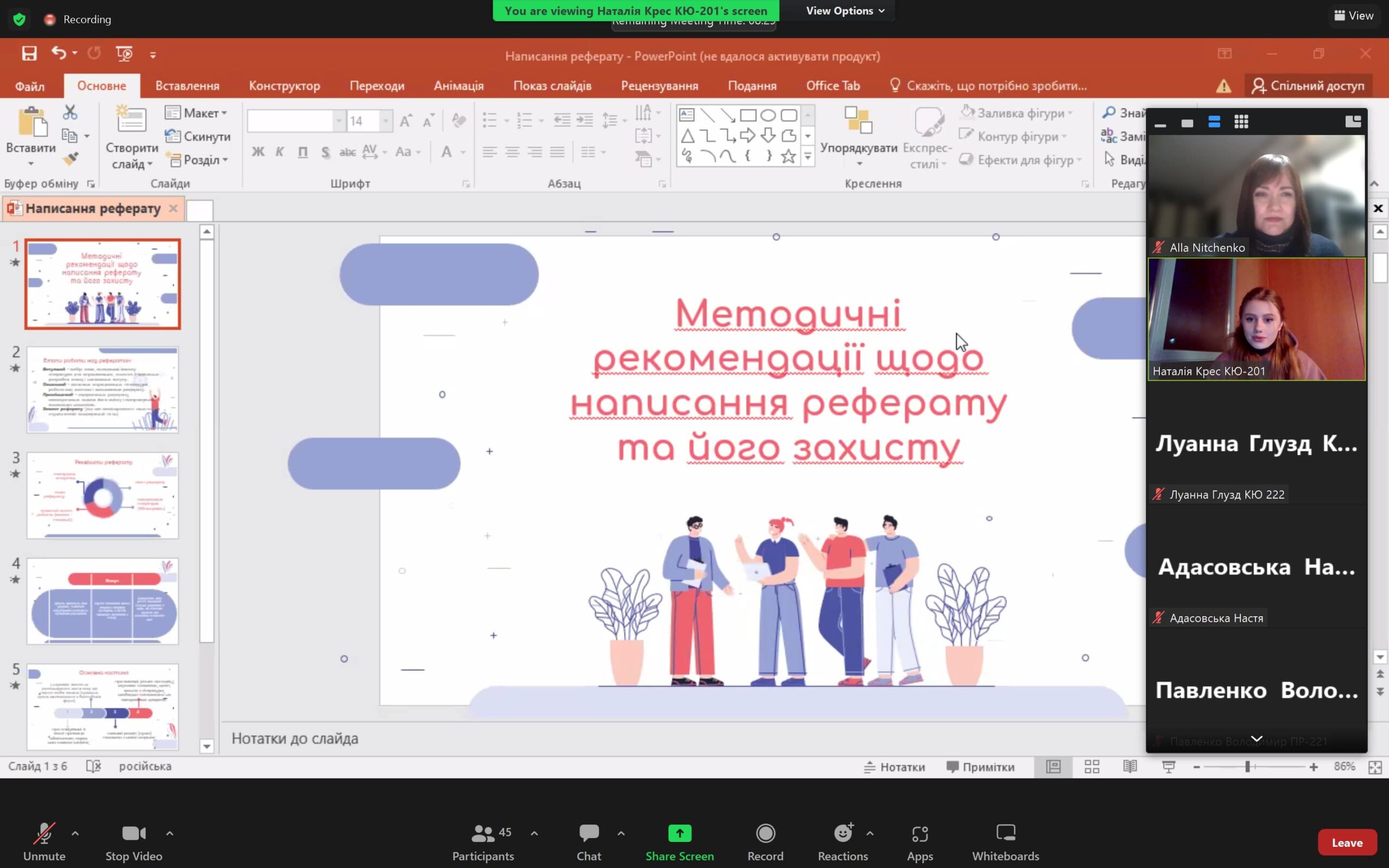Click the zoom out minus button

tap(1196, 767)
